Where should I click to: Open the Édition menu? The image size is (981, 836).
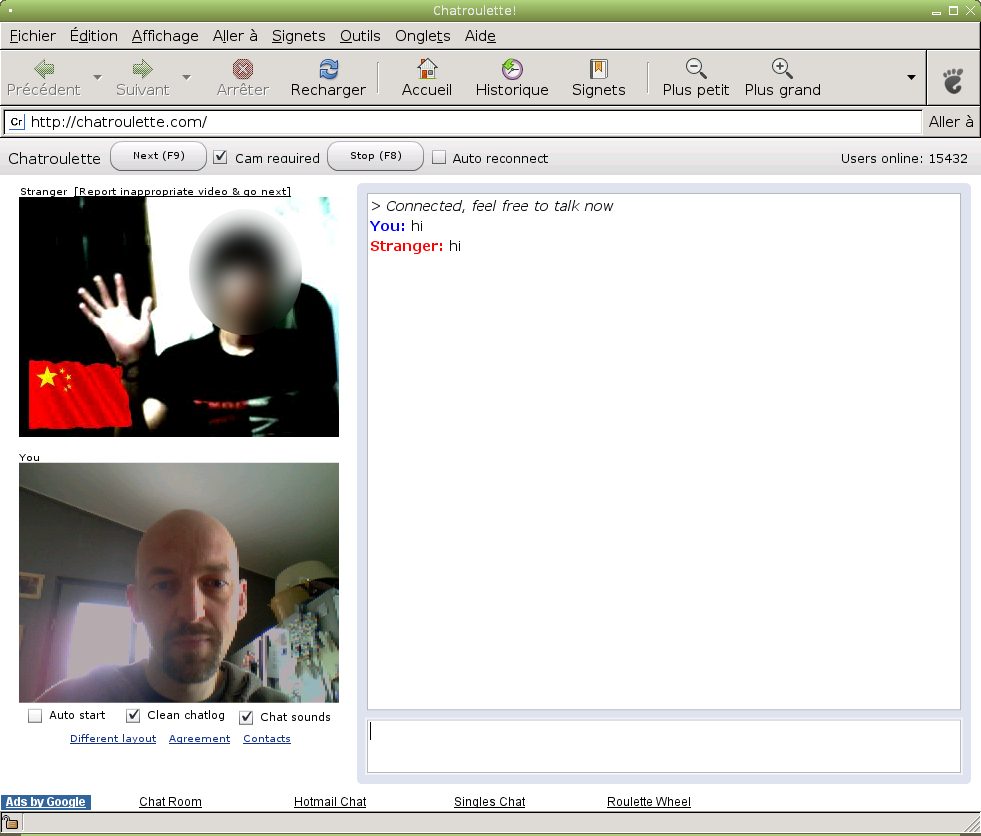(x=94, y=36)
